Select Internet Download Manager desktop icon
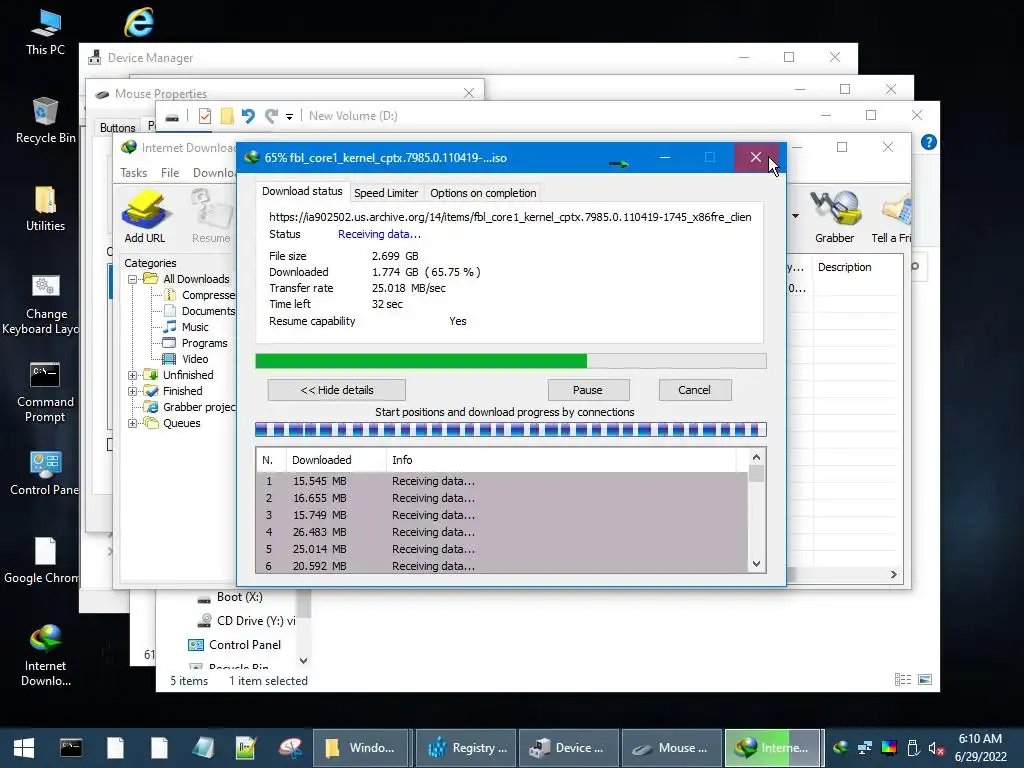The width and height of the screenshot is (1024, 768). pyautogui.click(x=45, y=656)
